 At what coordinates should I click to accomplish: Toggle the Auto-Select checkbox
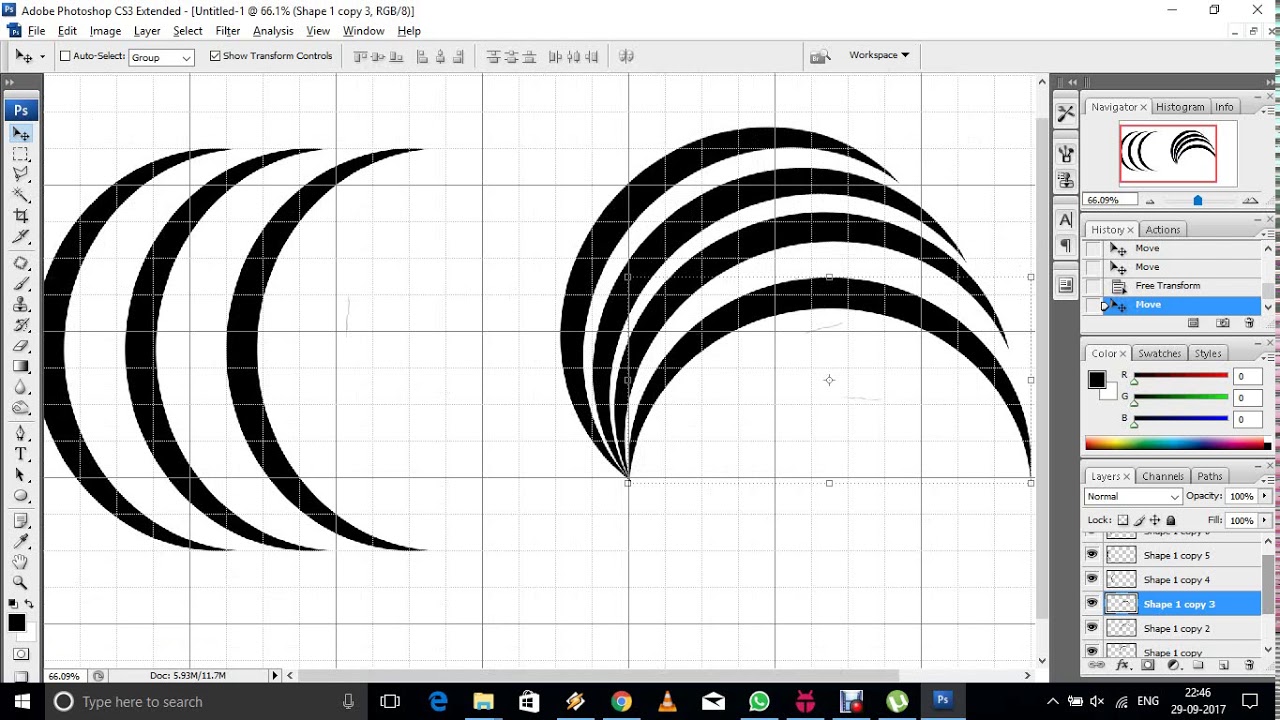(x=65, y=56)
